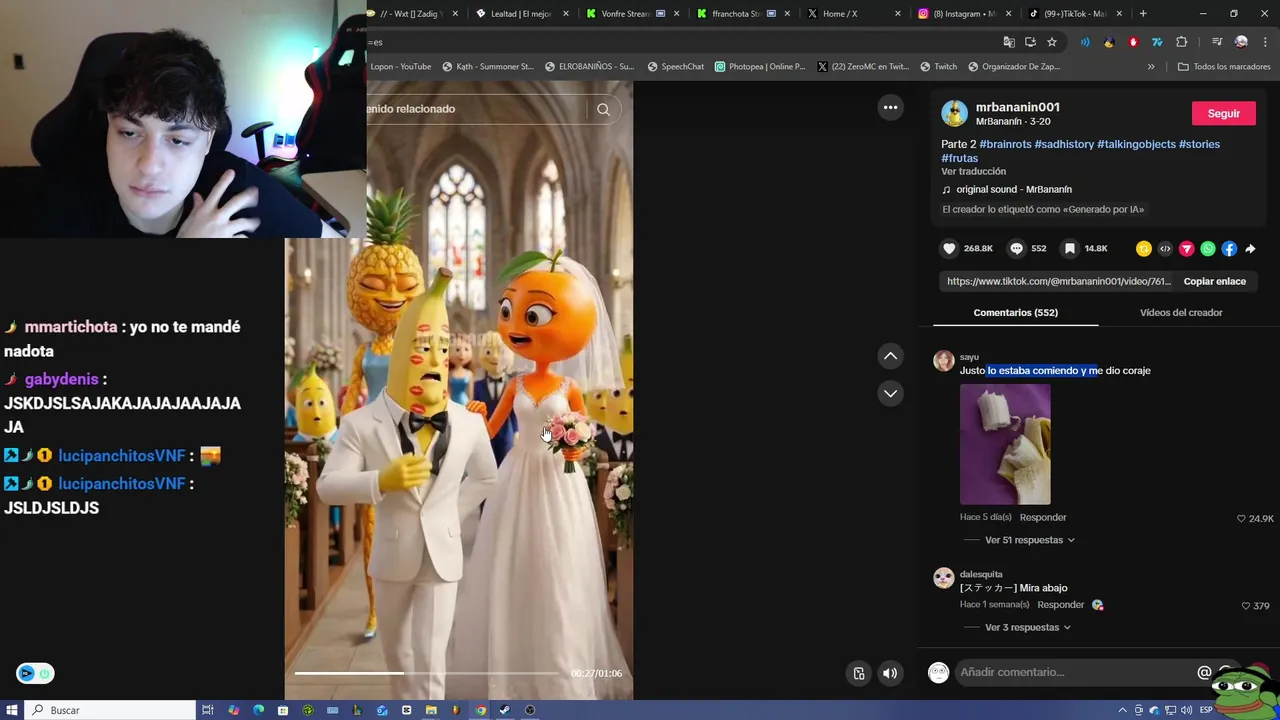Viewport: 1280px width, 720px height.
Task: Click the blue sound wave extension icon
Action: pos(1085,42)
